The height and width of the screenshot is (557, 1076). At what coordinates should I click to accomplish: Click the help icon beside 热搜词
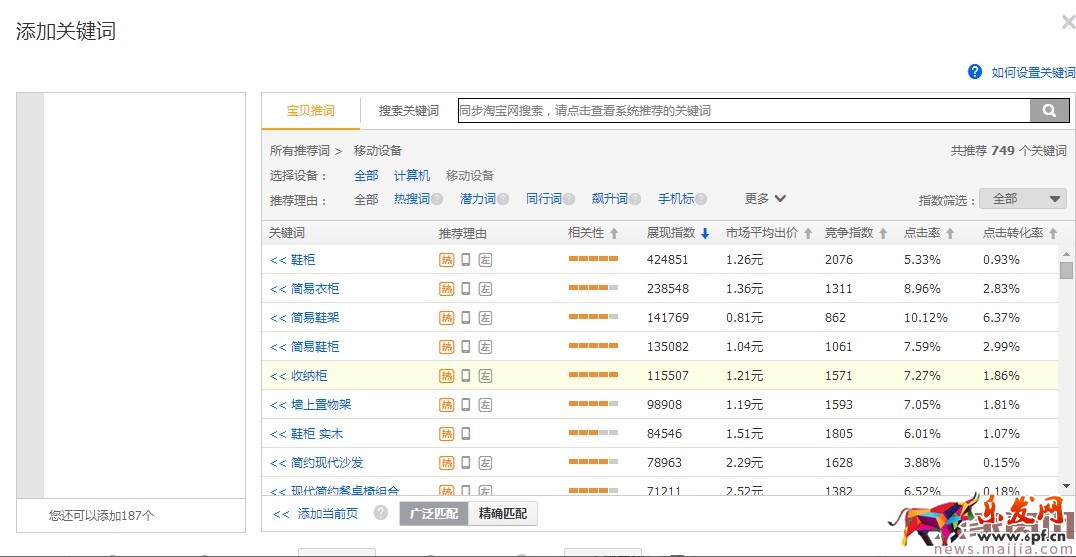437,199
